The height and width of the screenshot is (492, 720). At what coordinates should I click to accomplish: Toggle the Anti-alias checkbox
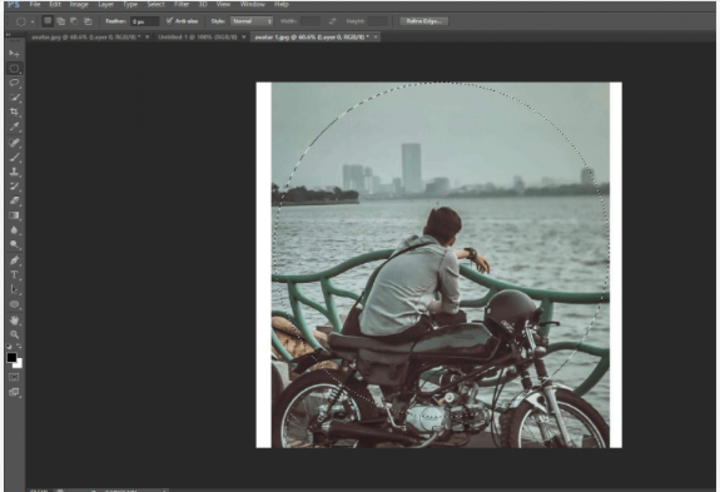[169, 21]
